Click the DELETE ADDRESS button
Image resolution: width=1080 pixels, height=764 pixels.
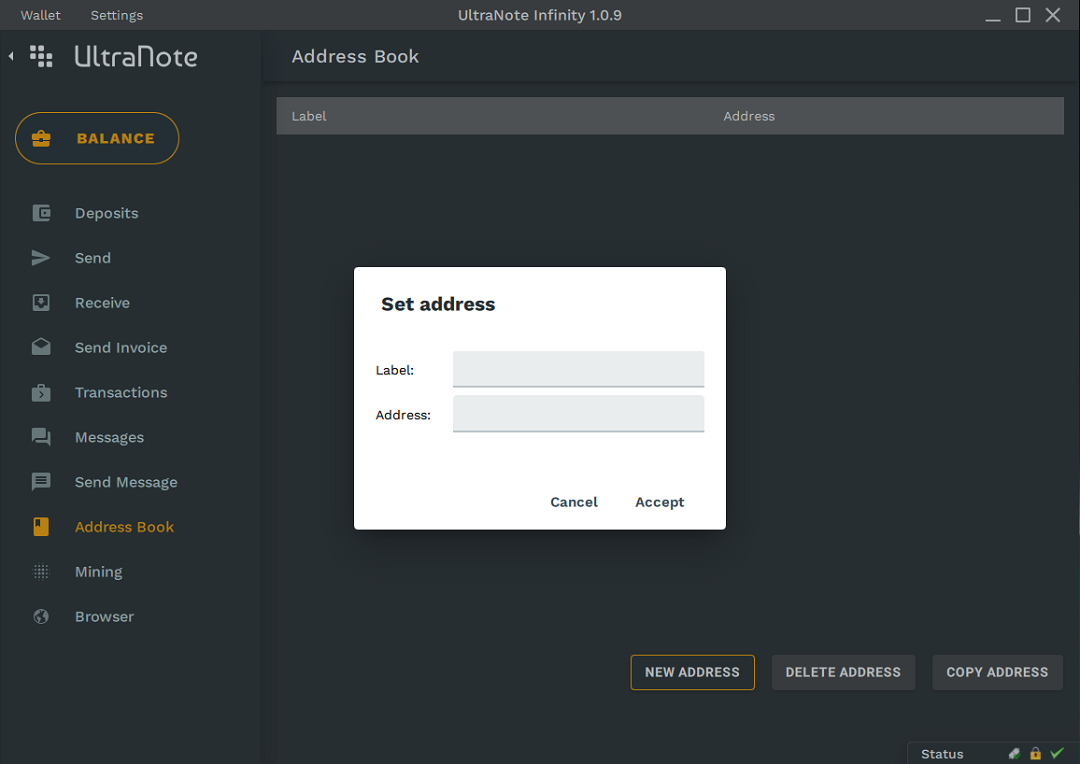pos(843,672)
